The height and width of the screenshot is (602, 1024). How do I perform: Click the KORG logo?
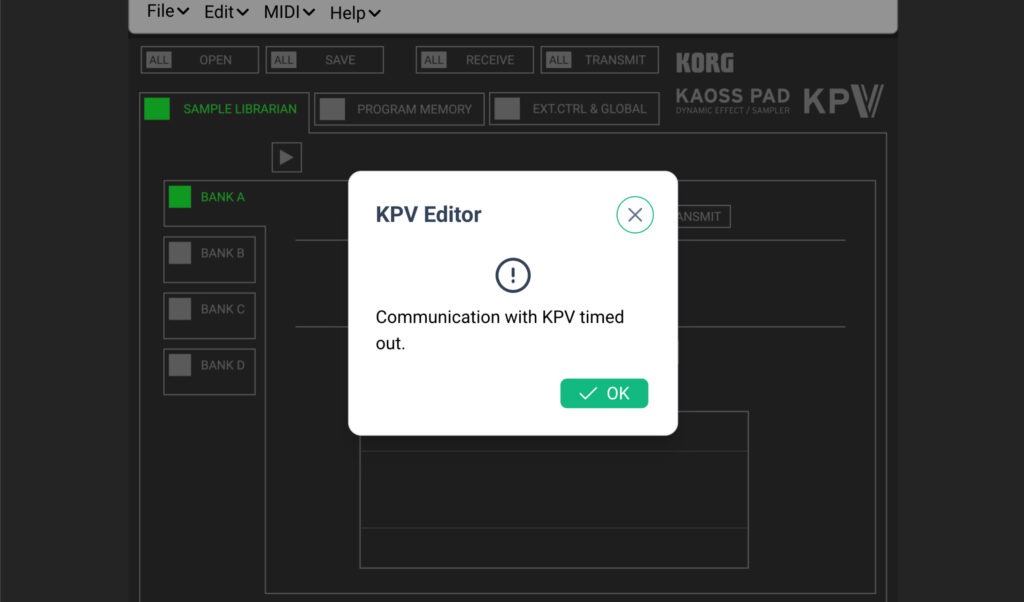(705, 63)
